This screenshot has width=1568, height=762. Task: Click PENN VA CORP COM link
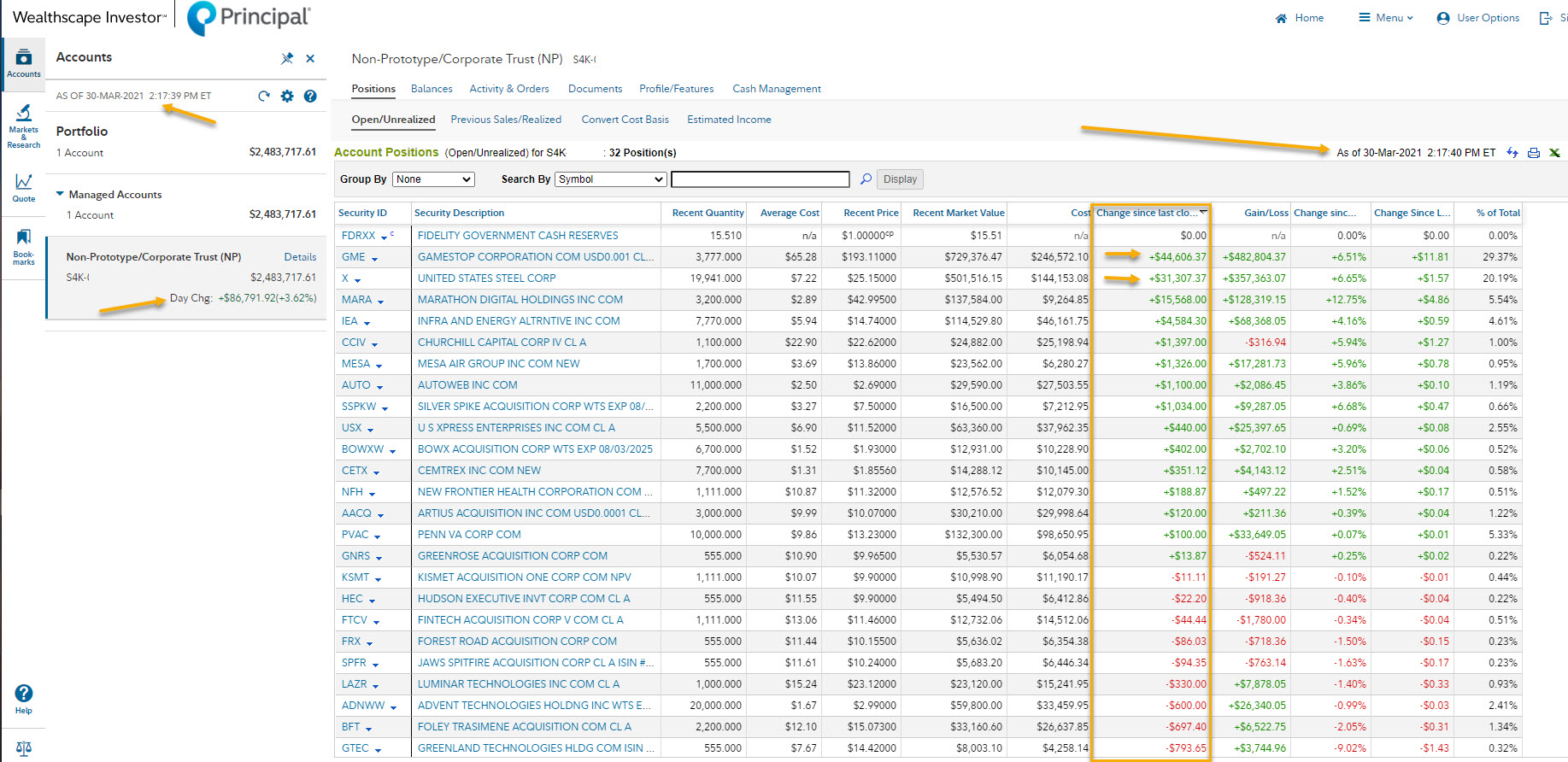point(469,535)
